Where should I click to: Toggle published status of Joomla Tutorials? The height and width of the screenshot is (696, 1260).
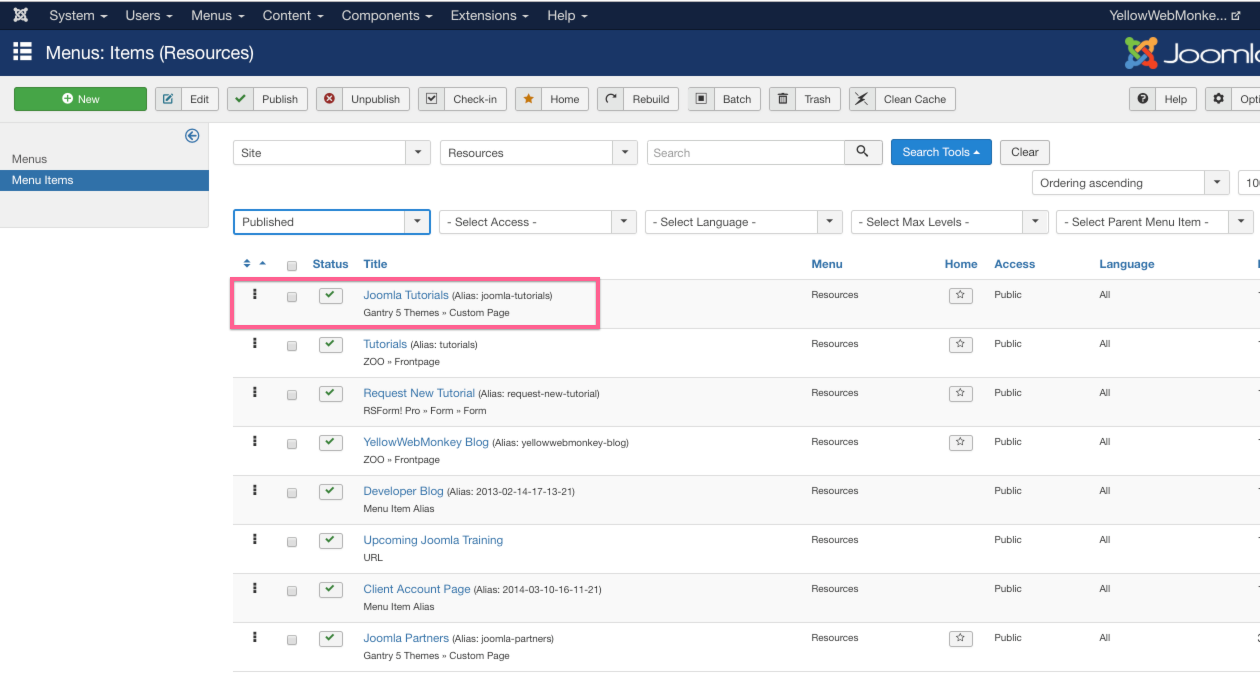(x=331, y=296)
